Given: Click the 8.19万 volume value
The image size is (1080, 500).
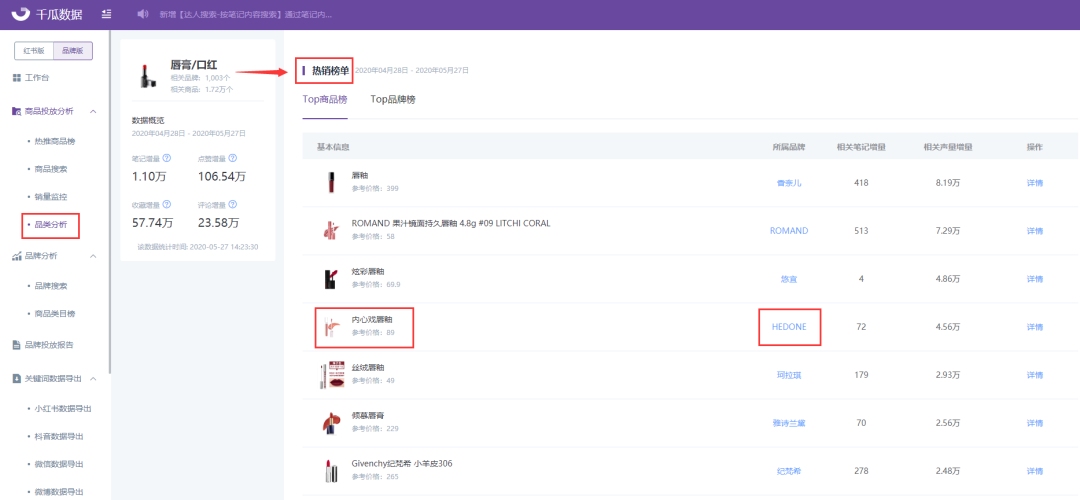Looking at the screenshot, I should pos(948,183).
